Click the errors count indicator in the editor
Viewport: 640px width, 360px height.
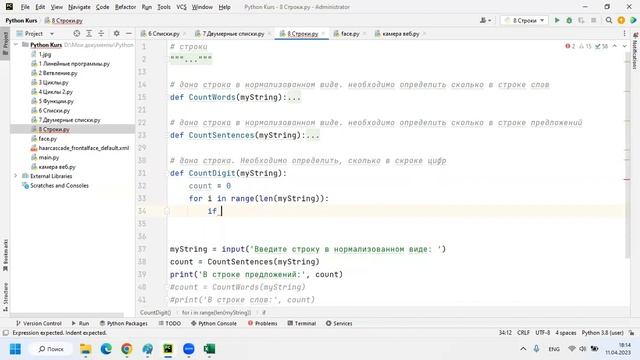[x=570, y=47]
